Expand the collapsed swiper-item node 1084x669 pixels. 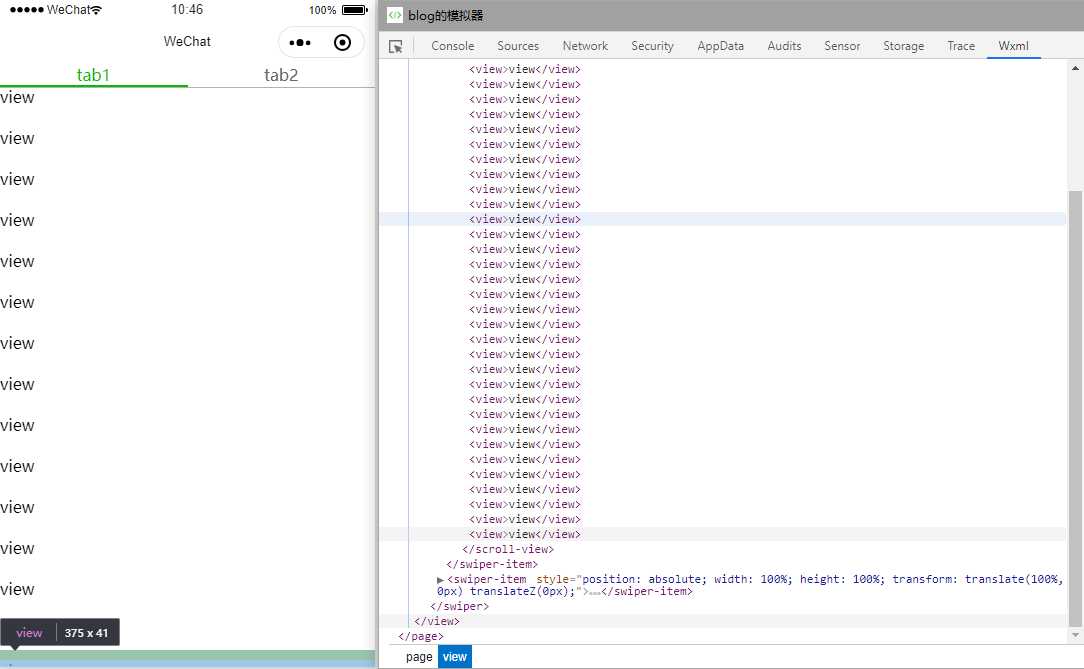pos(440,580)
